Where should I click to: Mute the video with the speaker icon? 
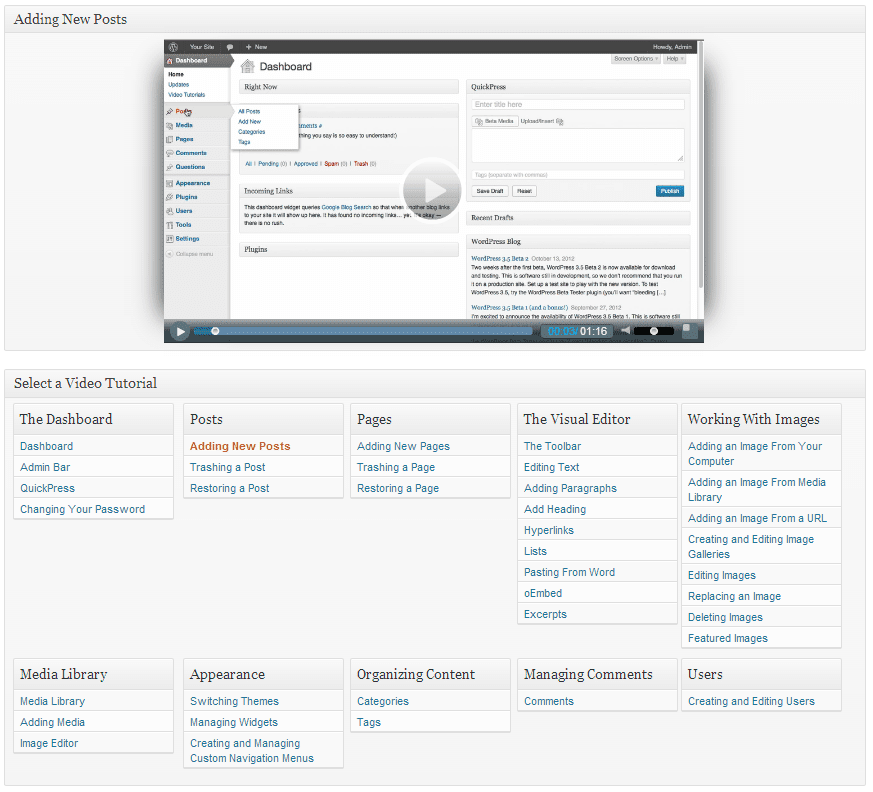pyautogui.click(x=626, y=331)
